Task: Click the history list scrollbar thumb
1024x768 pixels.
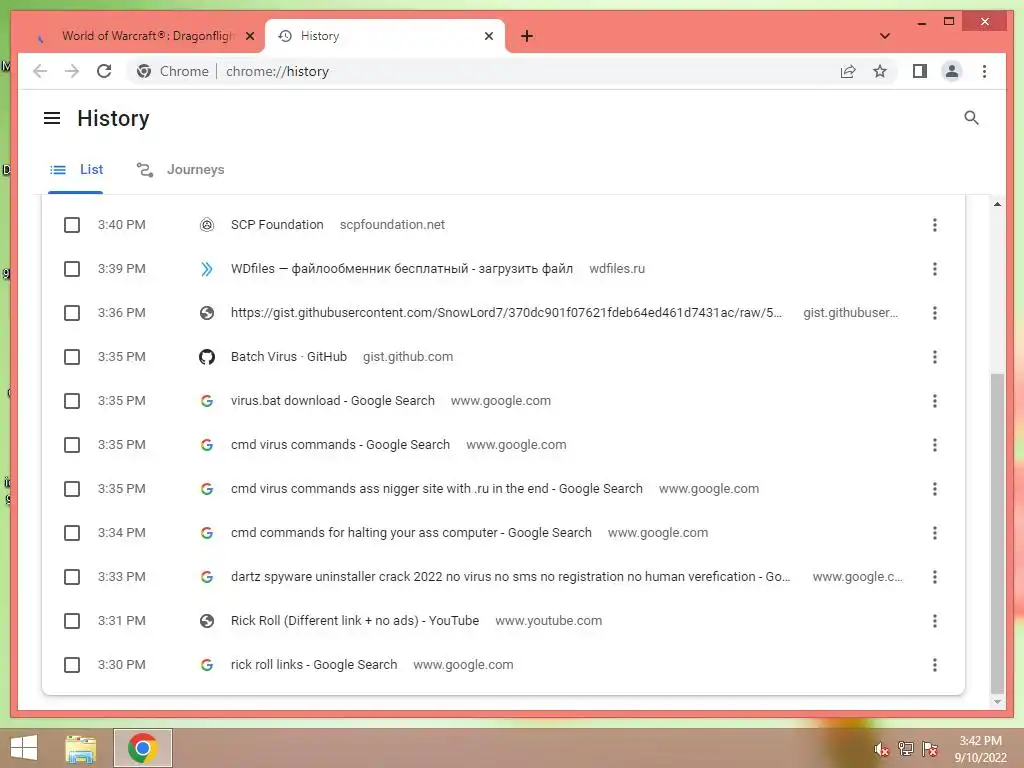Action: [x=997, y=533]
